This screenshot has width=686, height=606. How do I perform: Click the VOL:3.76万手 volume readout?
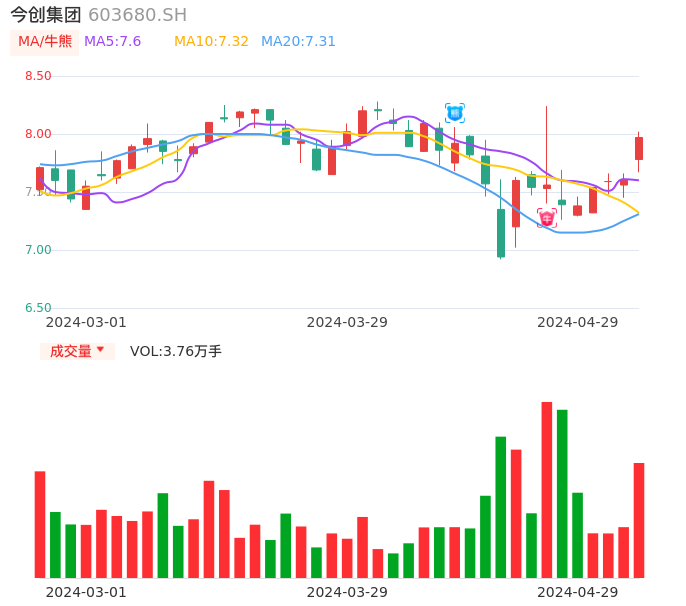pos(176,351)
